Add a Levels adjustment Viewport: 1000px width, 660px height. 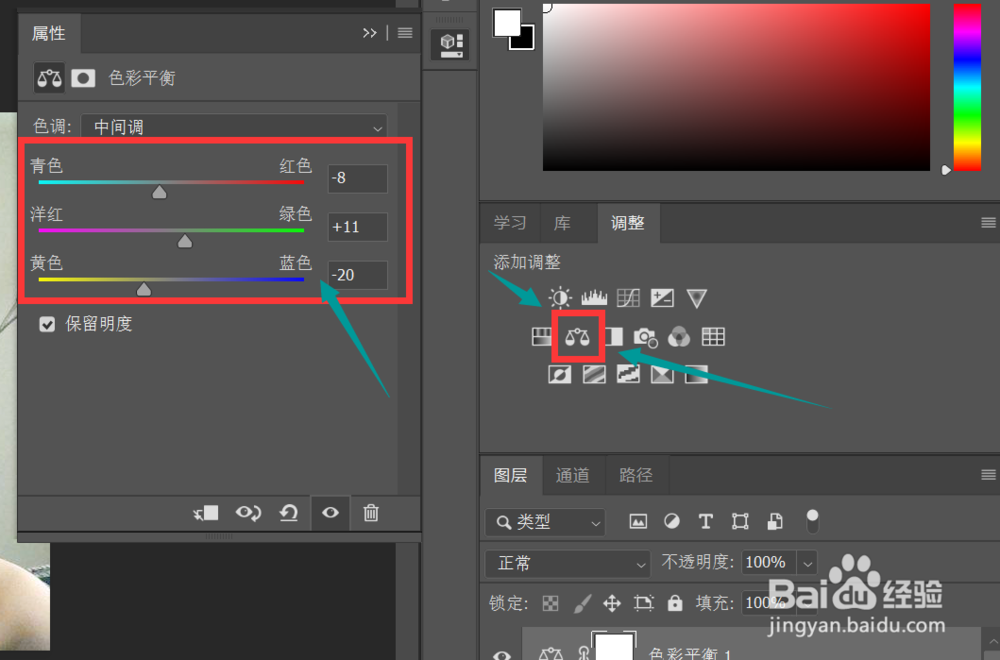594,298
